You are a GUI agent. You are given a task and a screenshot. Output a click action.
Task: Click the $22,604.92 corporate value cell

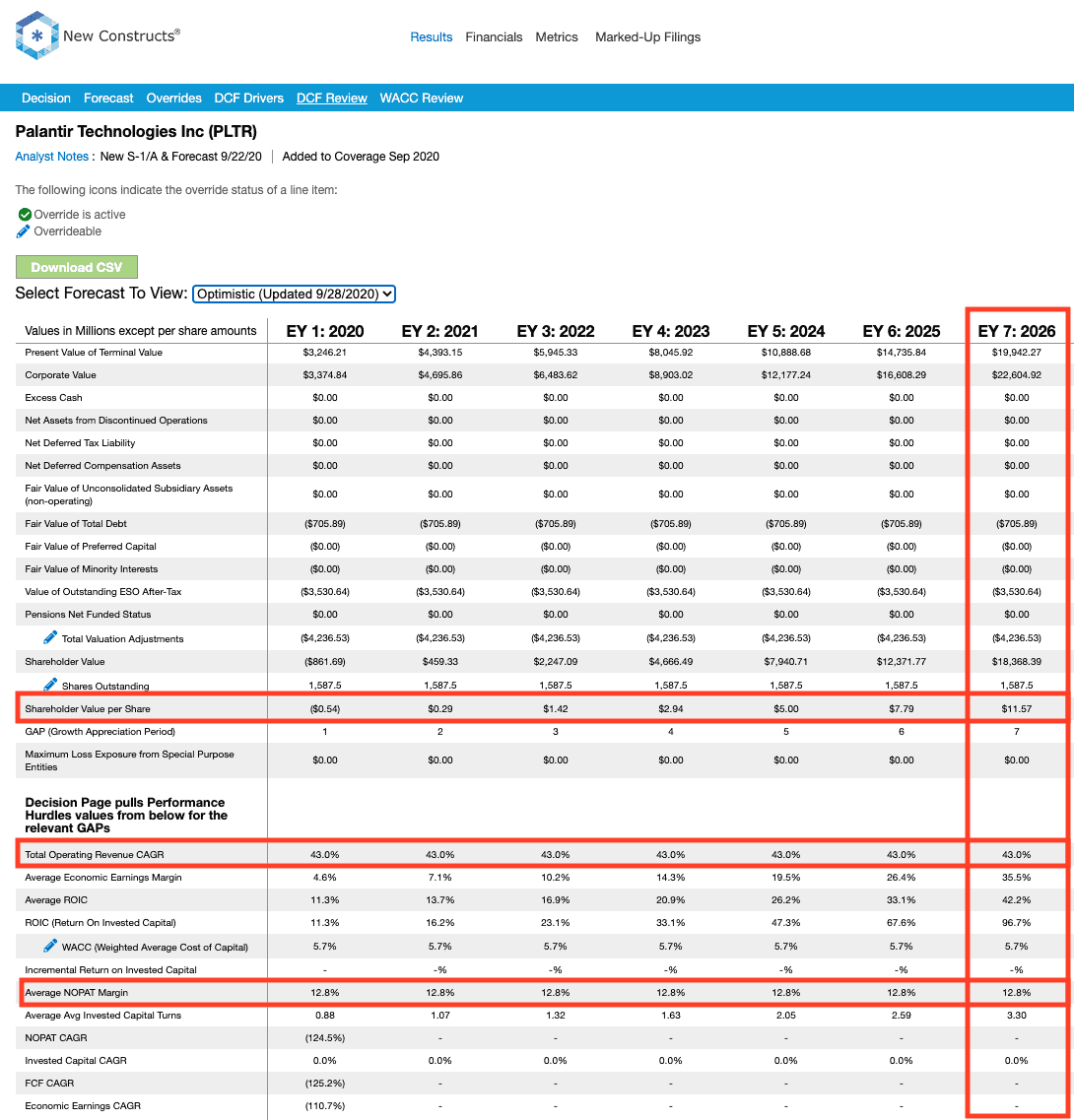[x=1017, y=375]
